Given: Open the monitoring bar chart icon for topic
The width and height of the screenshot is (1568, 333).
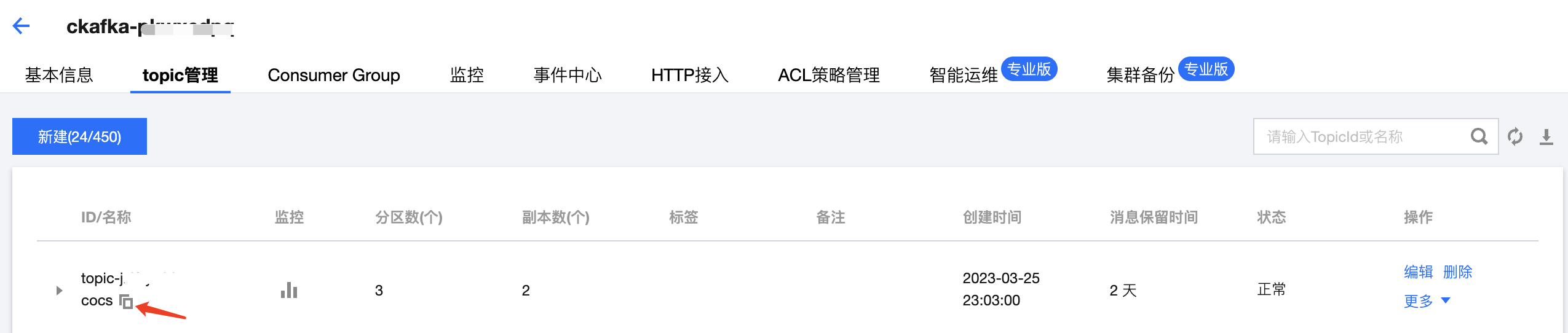Looking at the screenshot, I should click(289, 290).
